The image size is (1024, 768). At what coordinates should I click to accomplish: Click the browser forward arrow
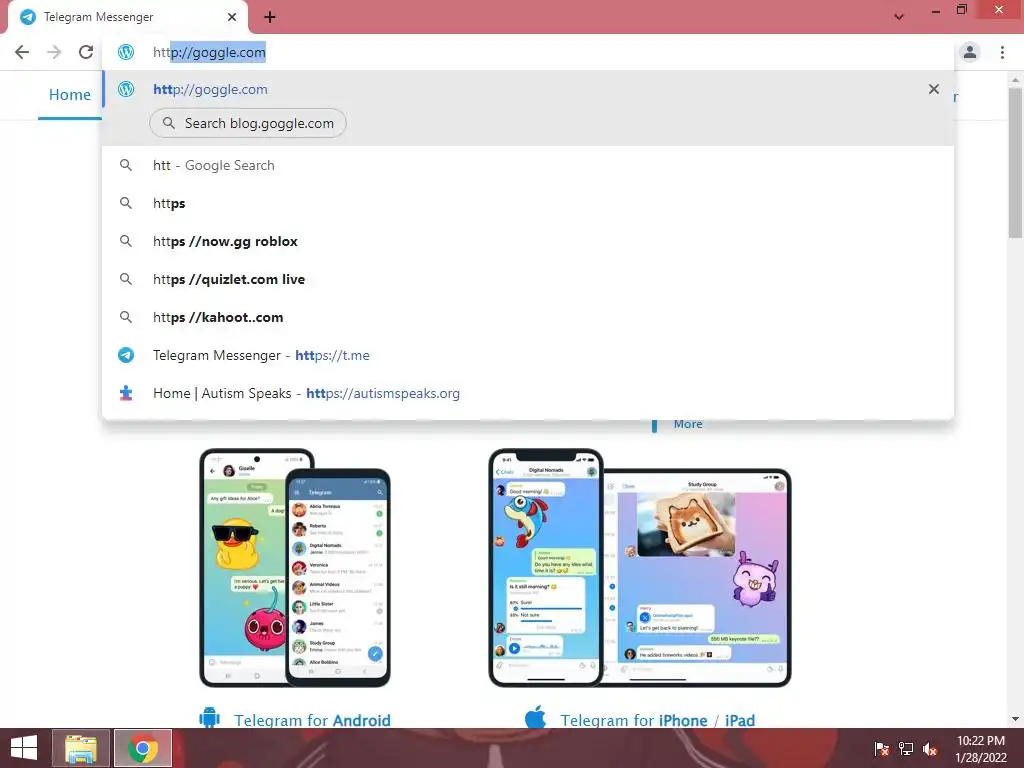click(x=54, y=52)
